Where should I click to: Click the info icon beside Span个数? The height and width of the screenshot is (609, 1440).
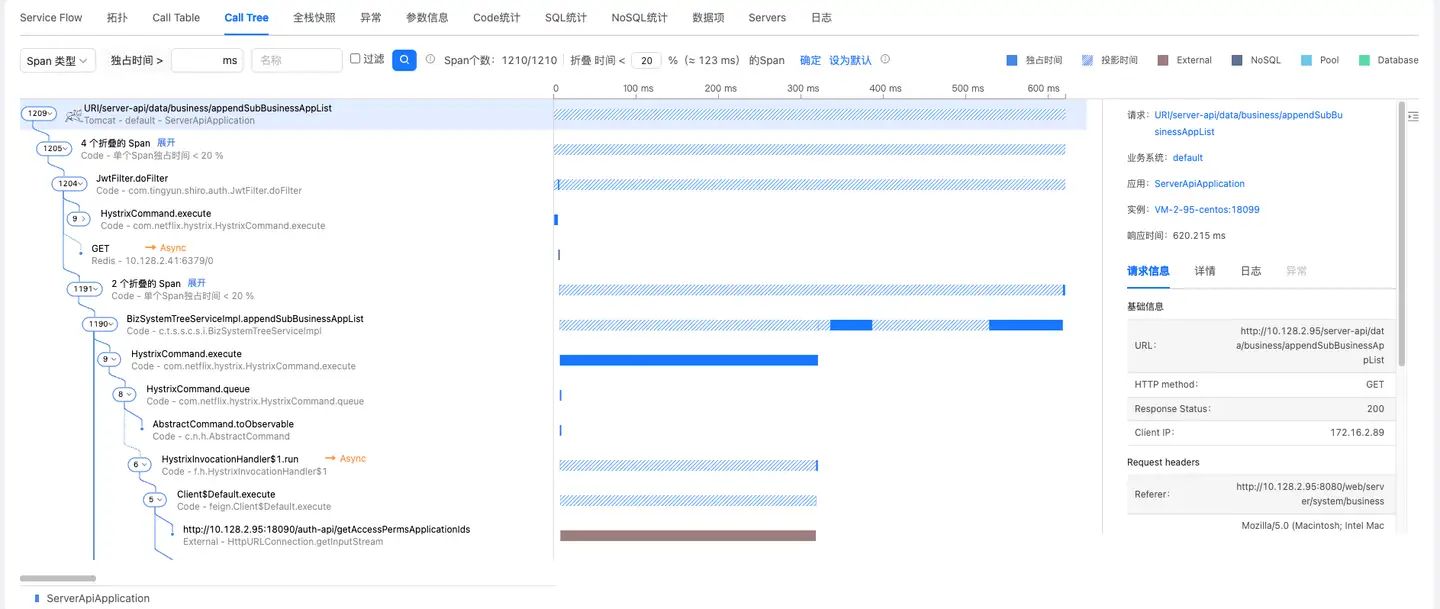pyautogui.click(x=430, y=60)
